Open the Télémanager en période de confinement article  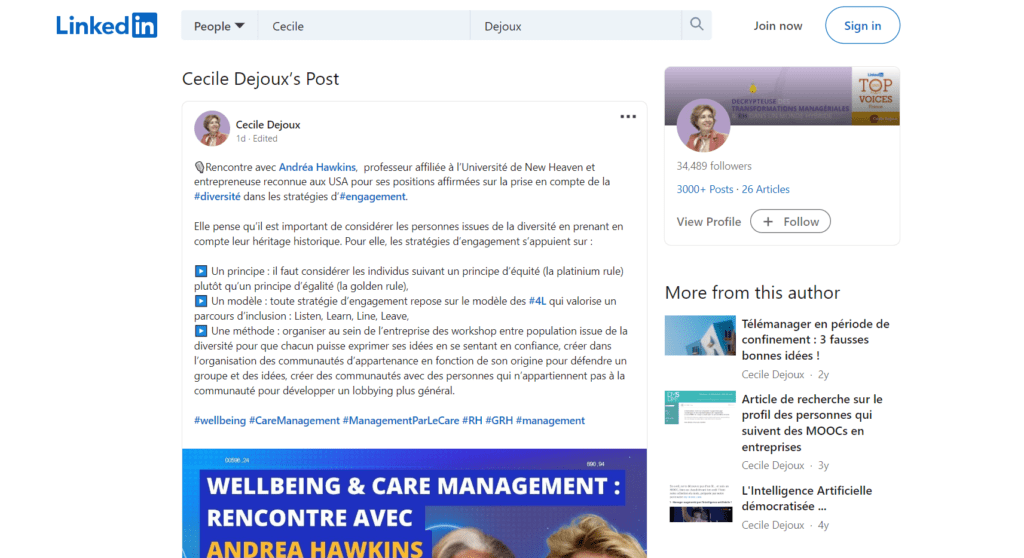click(x=815, y=340)
